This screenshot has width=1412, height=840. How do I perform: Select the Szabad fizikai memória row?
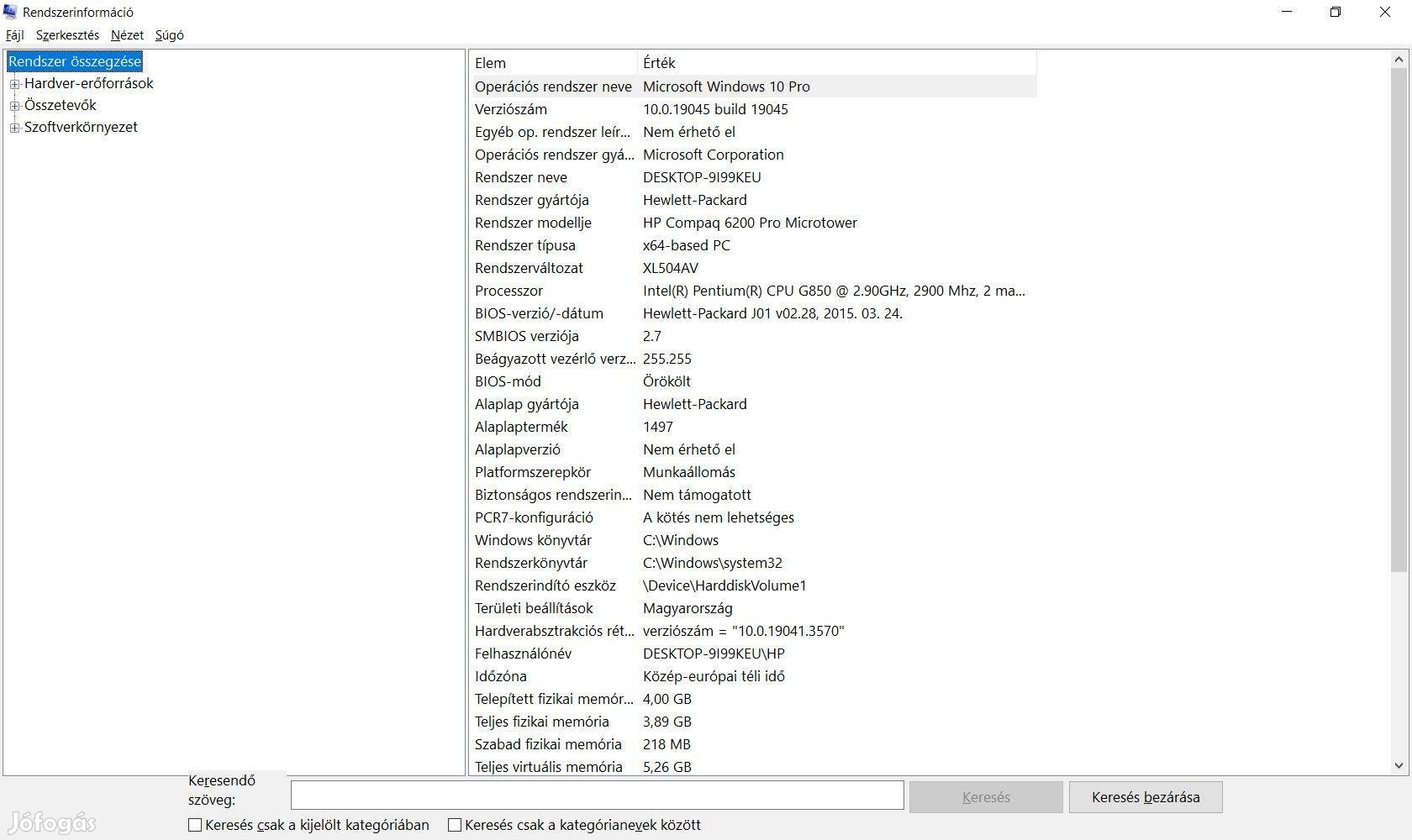click(754, 744)
